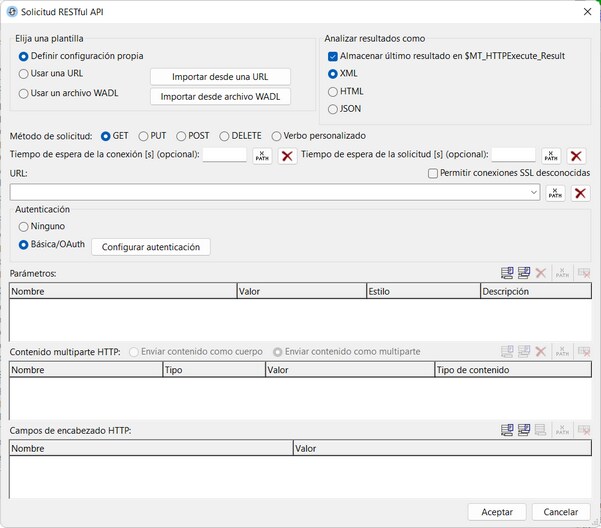Delete the URL with red X
The height and width of the screenshot is (528, 601).
point(580,193)
